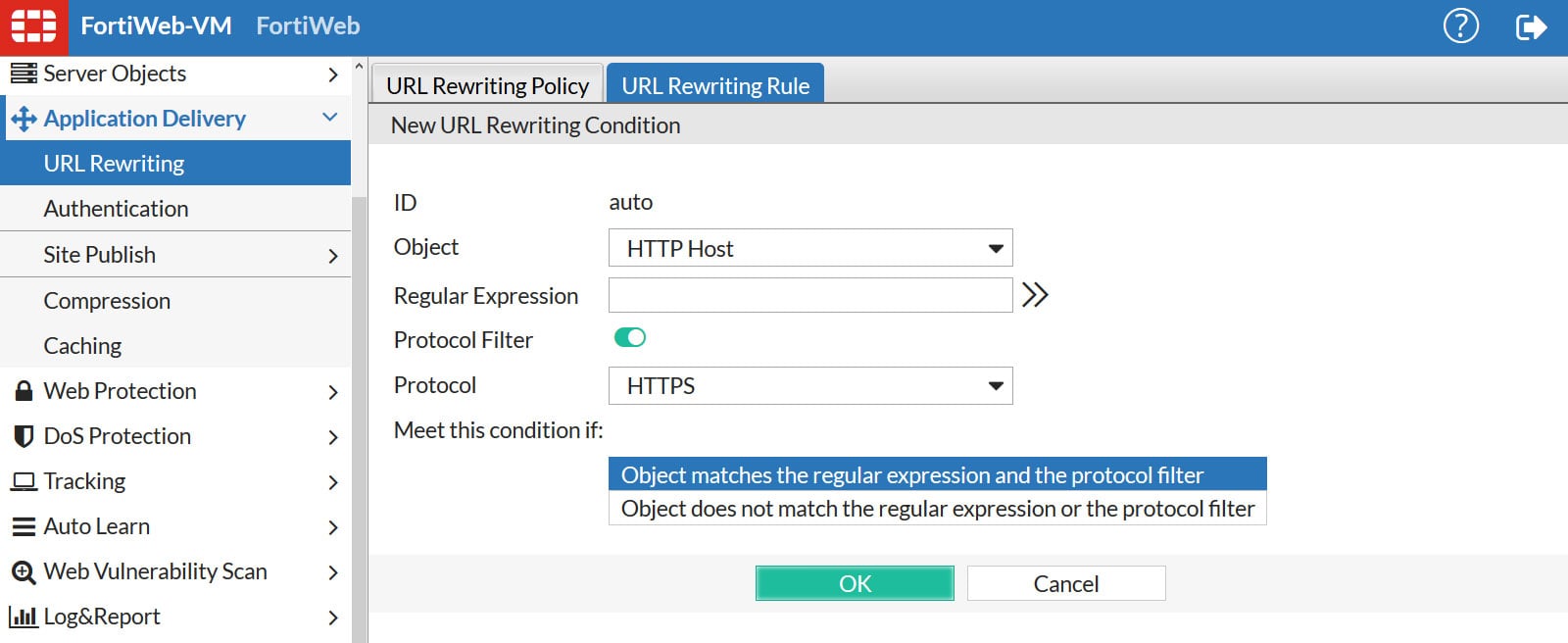The width and height of the screenshot is (1568, 643).
Task: Expand the Site Publish chevron
Action: click(333, 256)
